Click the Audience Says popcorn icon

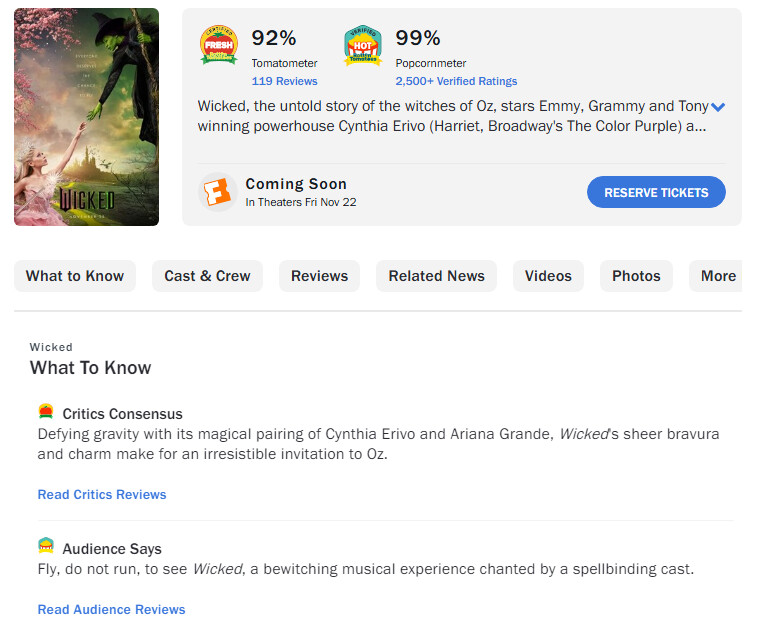[x=46, y=547]
